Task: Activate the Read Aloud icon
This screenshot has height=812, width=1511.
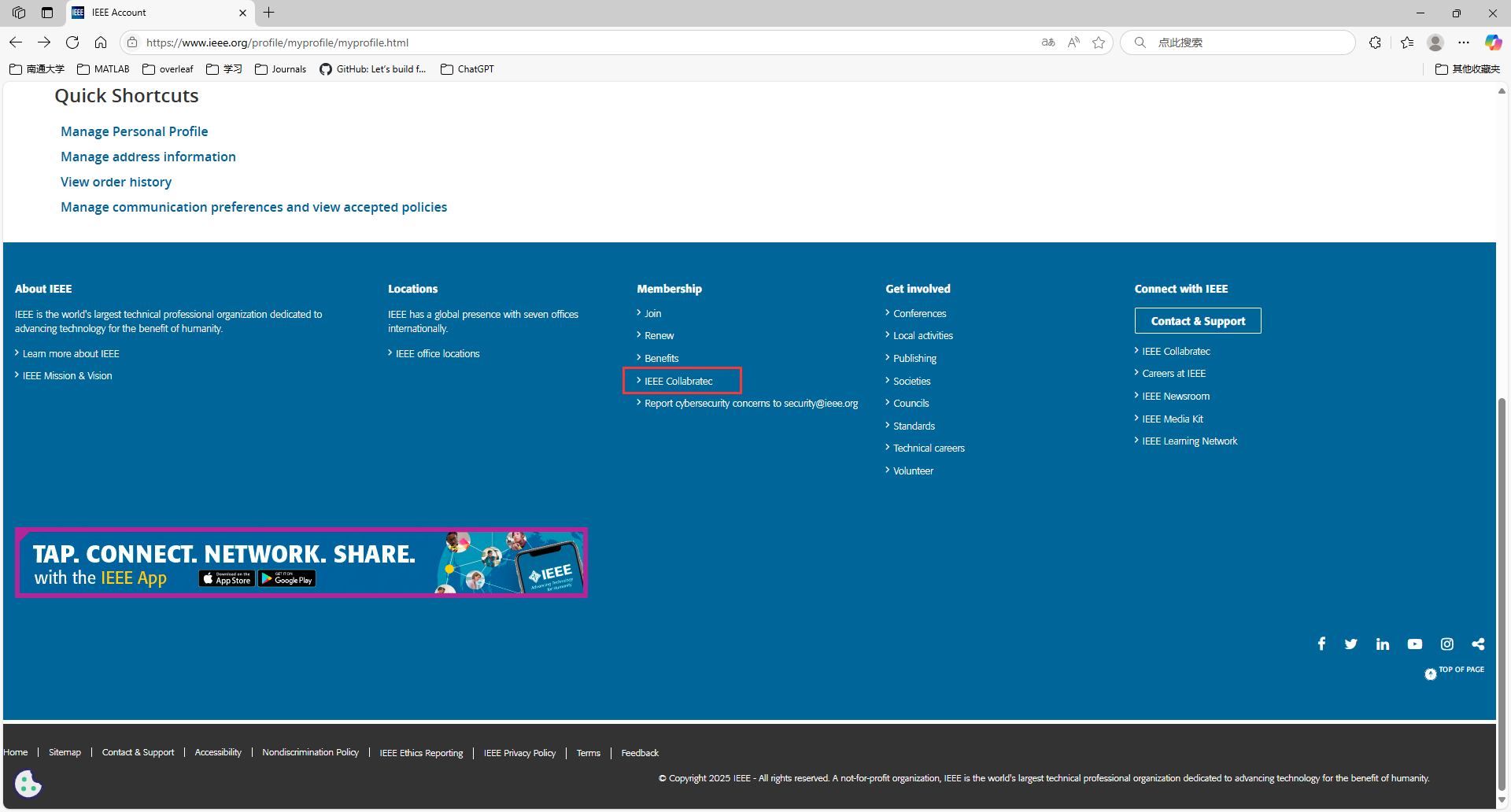Action: pos(1073,42)
